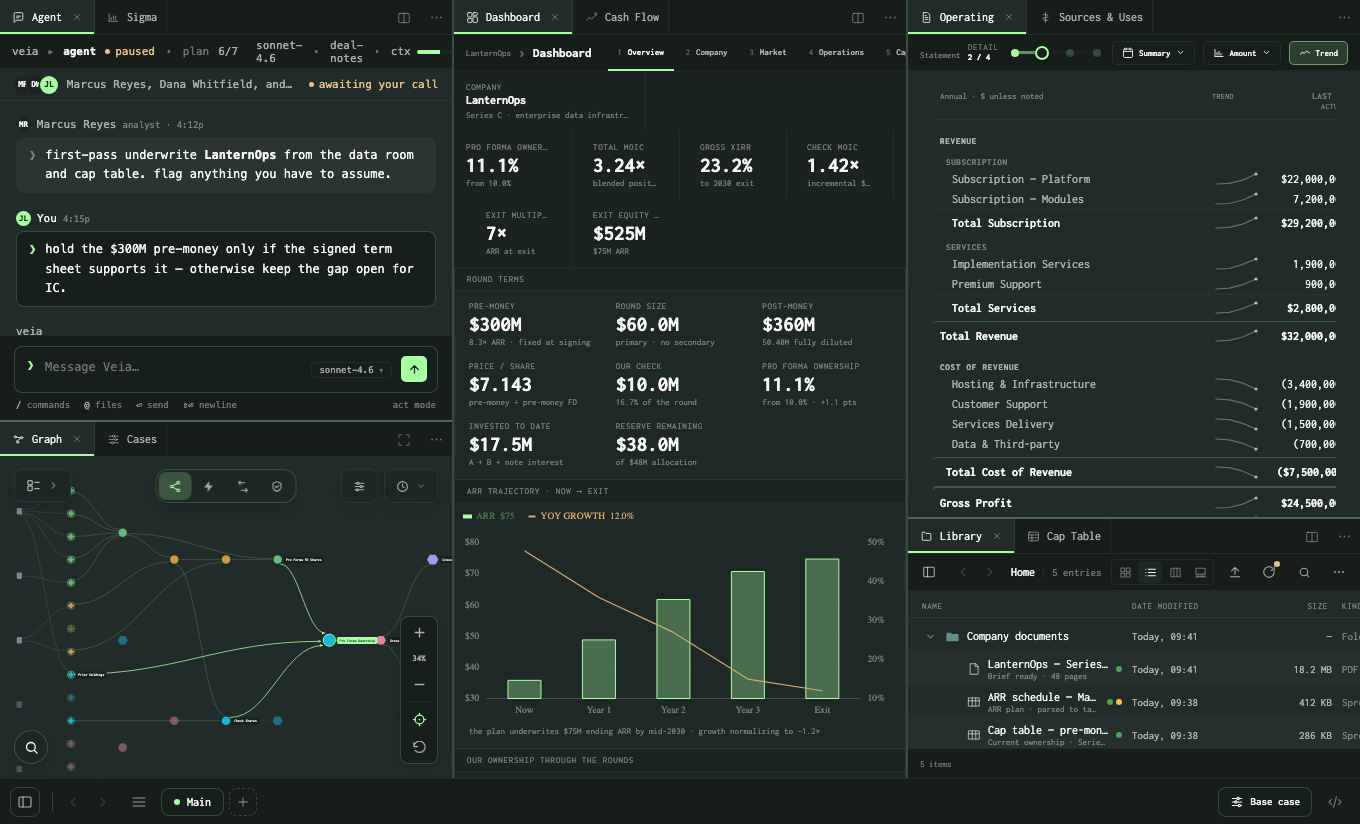
Task: Switch Library to list view
Action: (x=1150, y=572)
